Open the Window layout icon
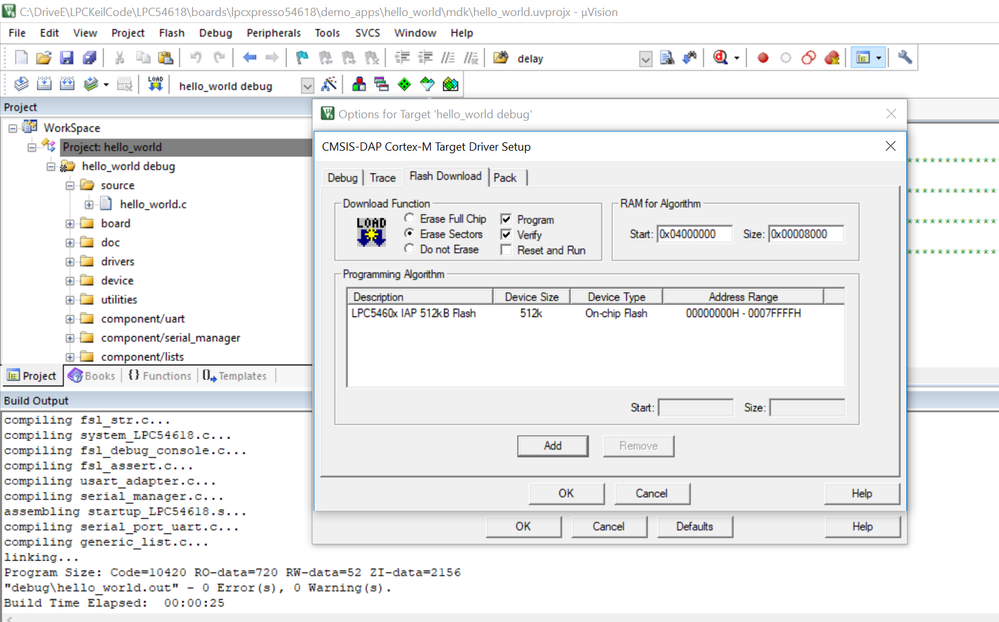This screenshot has height=622, width=999. (x=863, y=58)
